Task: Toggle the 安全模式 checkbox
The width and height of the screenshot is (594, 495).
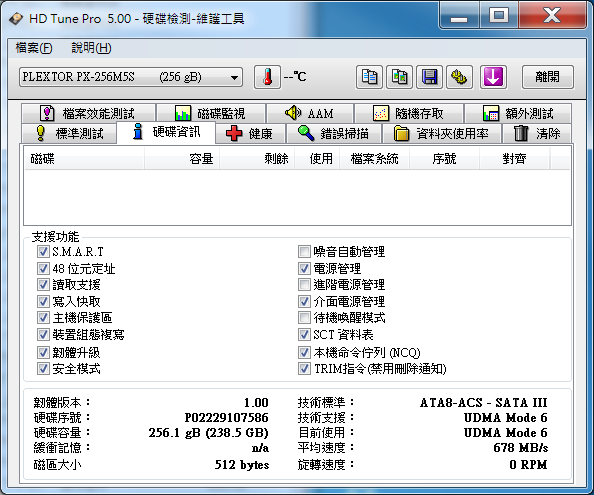Action: (43, 369)
